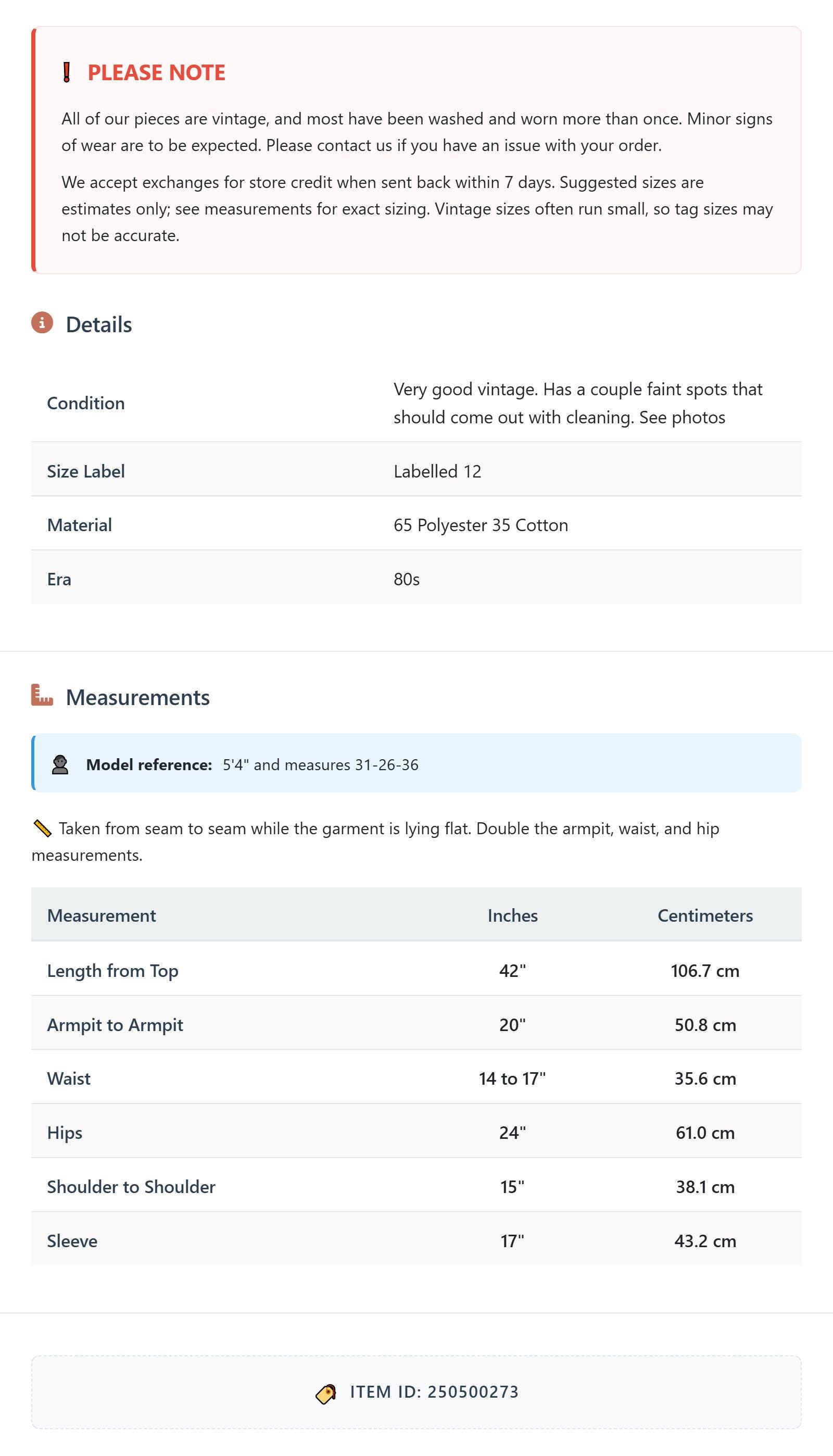
Task: Click the Measurement column header
Action: pos(102,915)
